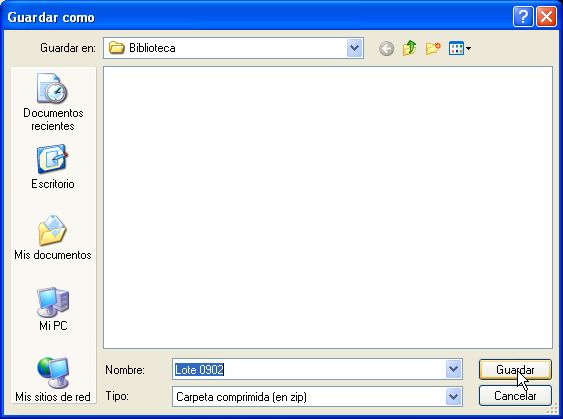Click the Views menu icon
Screen dimensions: 563x419
coord(456,48)
